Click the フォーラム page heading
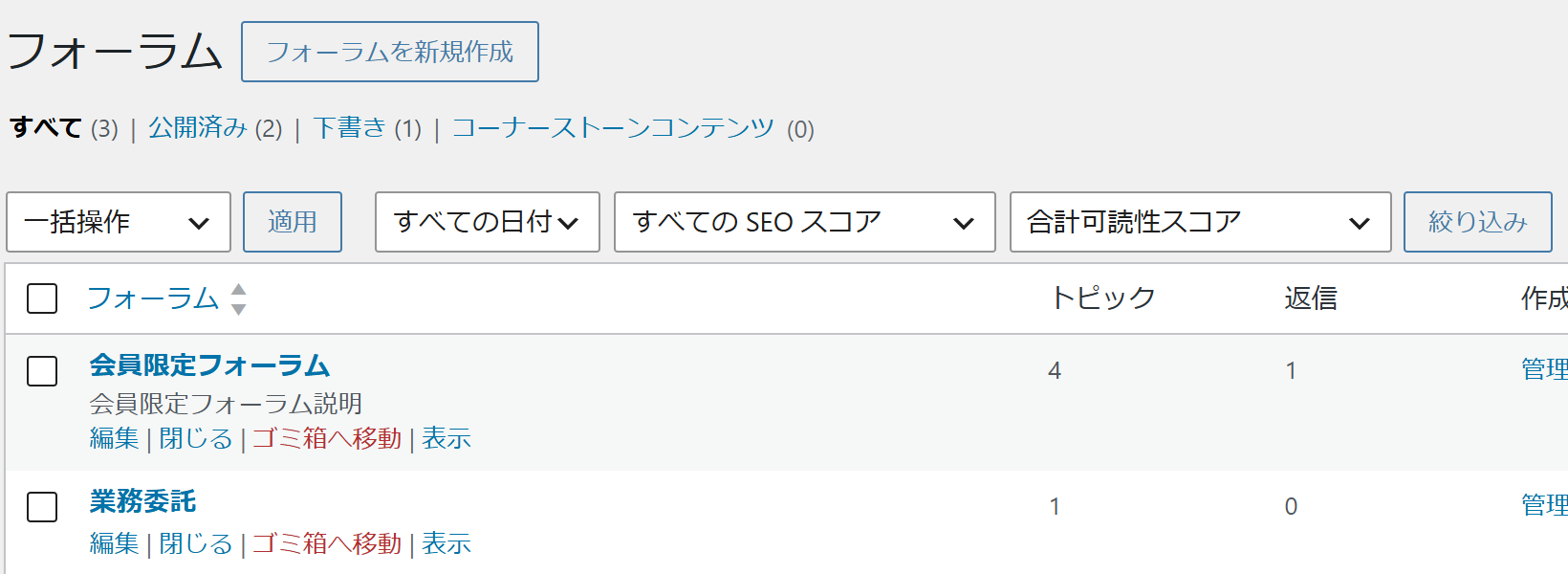 coord(115,52)
